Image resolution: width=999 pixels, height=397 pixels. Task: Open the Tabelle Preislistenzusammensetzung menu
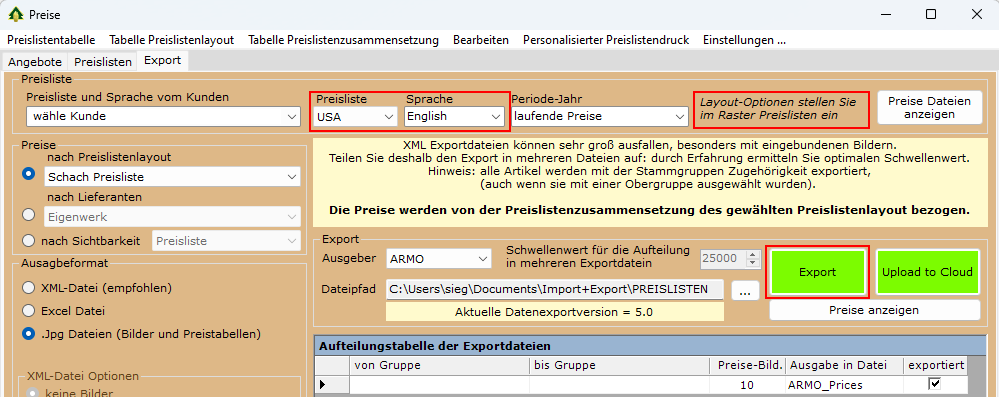coord(343,40)
